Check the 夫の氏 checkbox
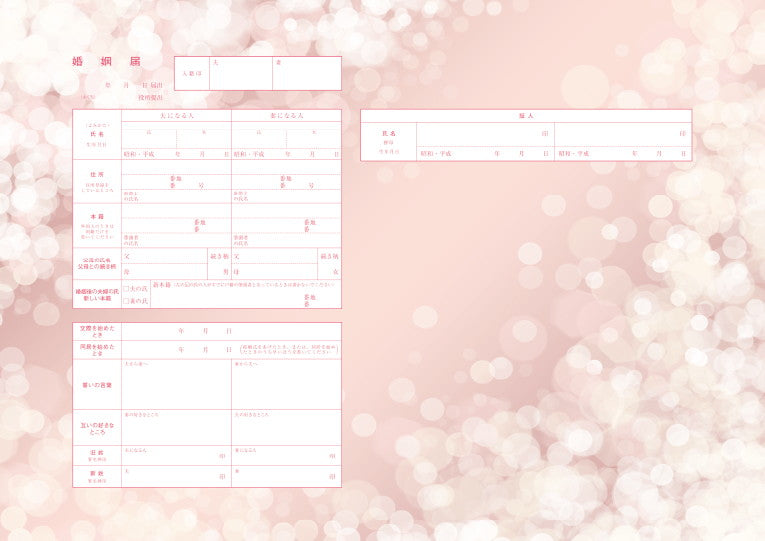Viewport: 765px width, 541px height. tap(125, 290)
